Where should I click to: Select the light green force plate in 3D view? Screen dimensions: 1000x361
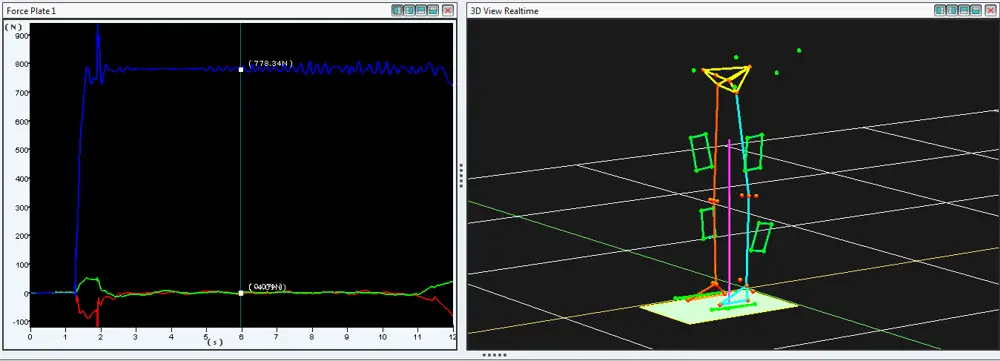click(702, 313)
